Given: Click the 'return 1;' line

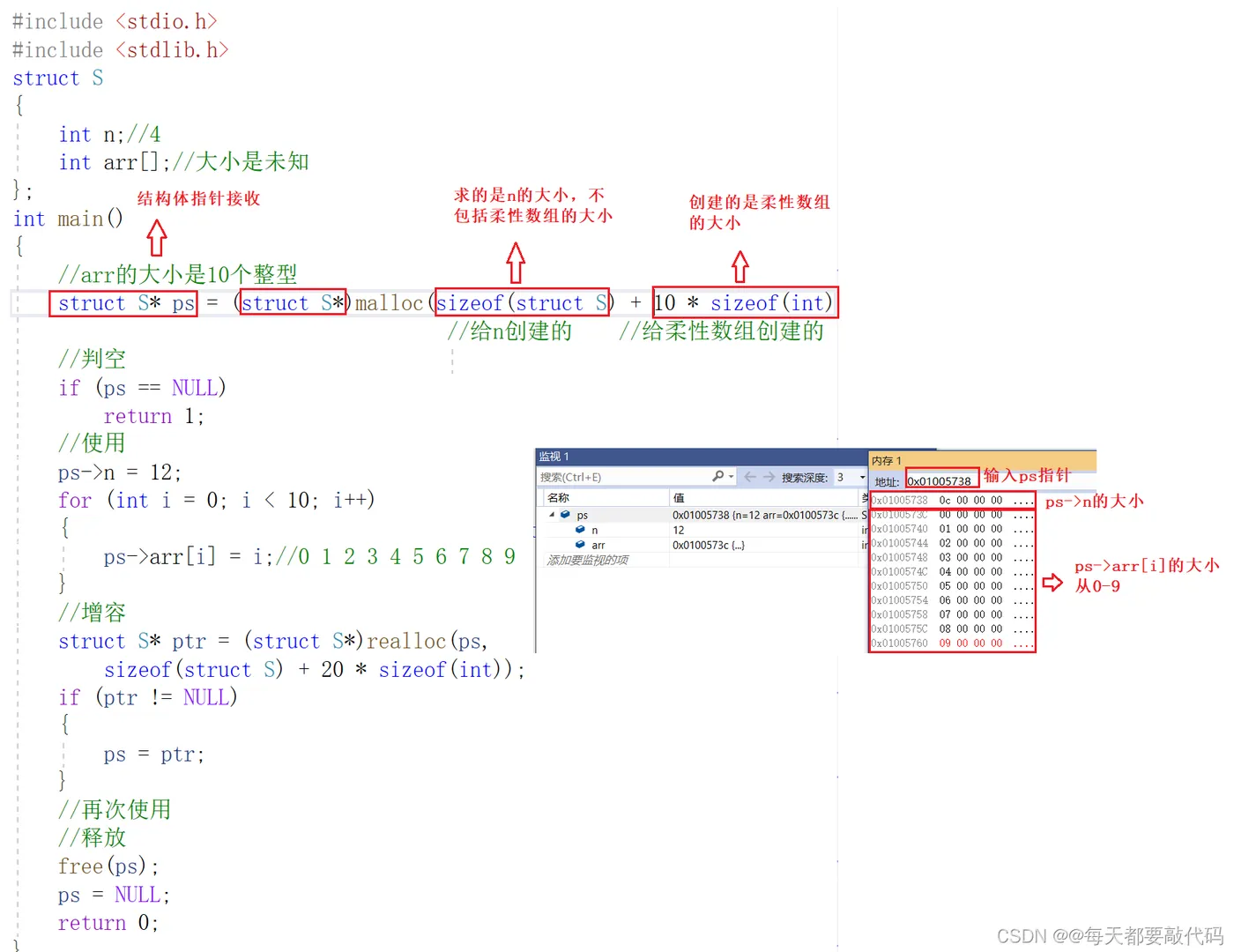Looking at the screenshot, I should (154, 416).
